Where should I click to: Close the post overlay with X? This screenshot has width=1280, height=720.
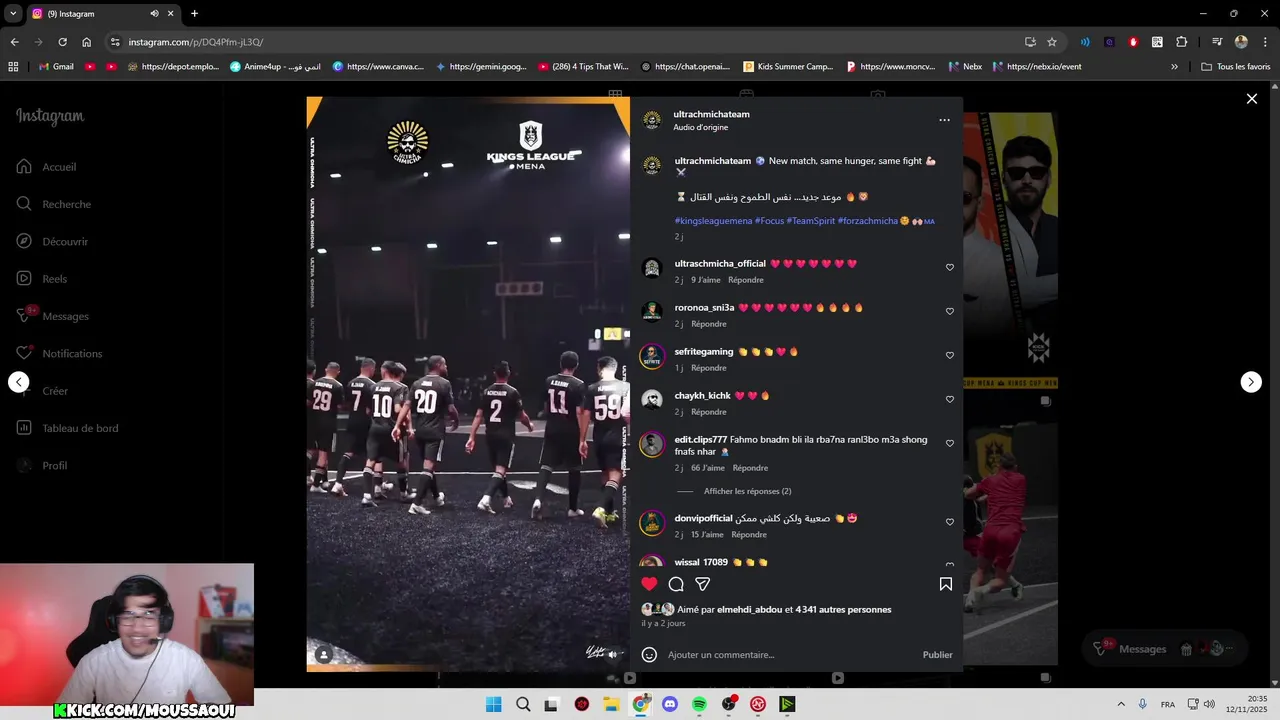(1251, 98)
